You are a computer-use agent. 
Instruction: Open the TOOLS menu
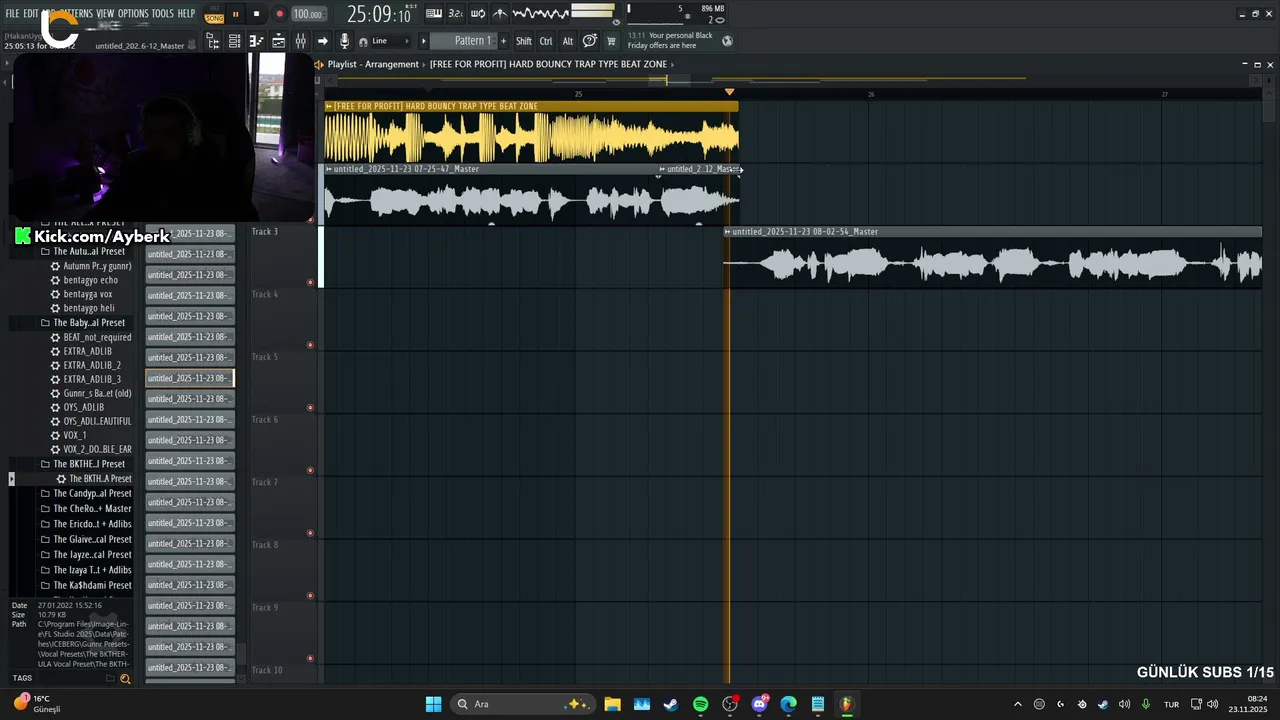point(162,14)
